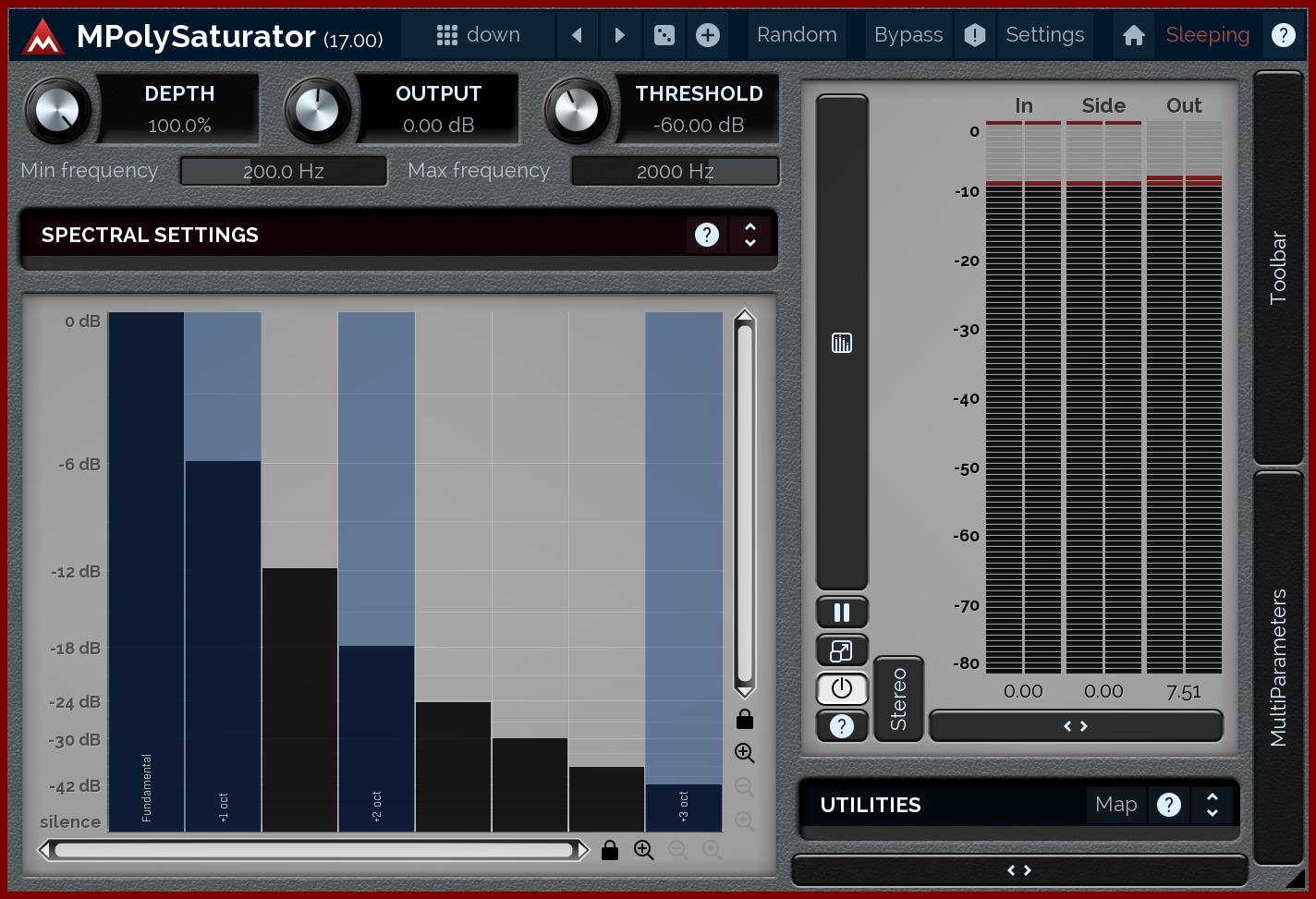Click the meter pop-out window icon

(842, 650)
